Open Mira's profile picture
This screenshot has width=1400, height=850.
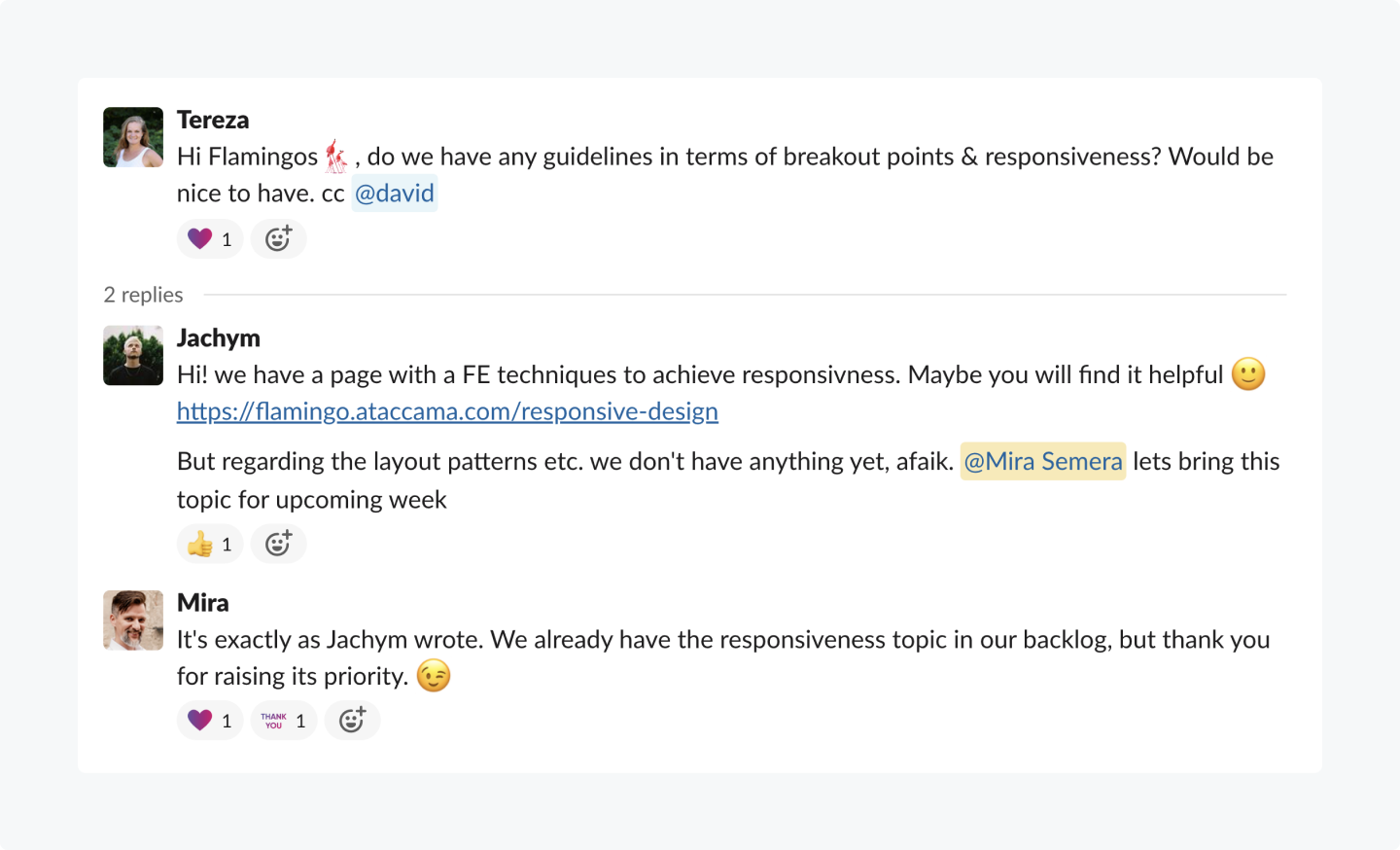point(133,620)
